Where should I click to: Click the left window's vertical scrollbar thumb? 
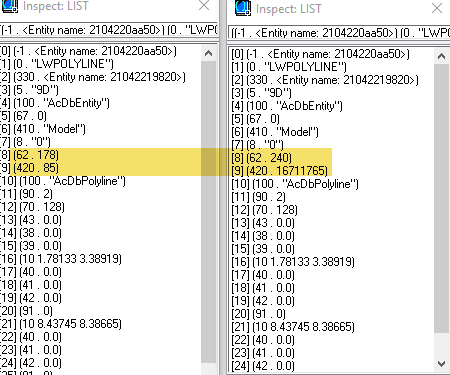pos(209,212)
